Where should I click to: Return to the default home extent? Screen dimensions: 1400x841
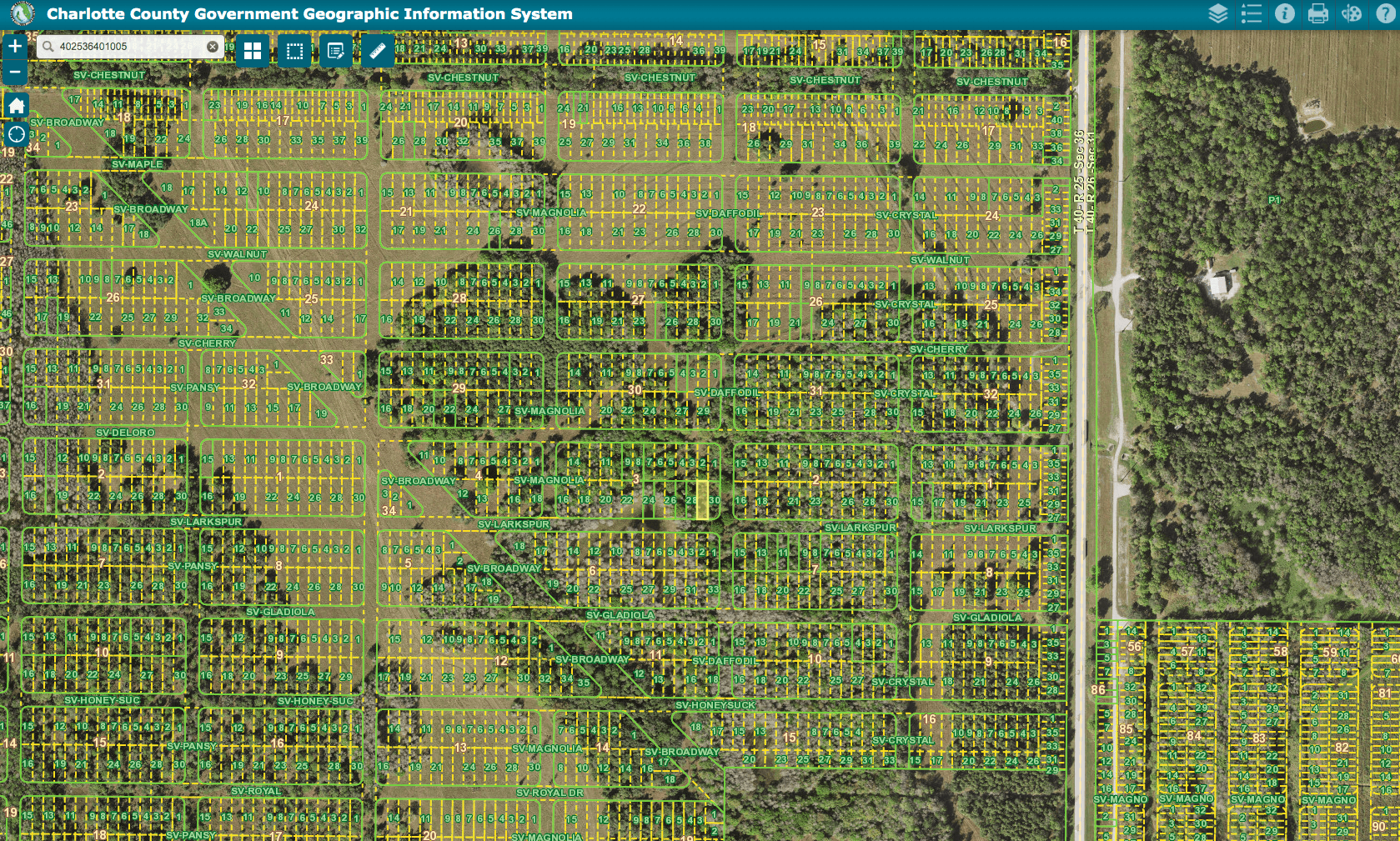[16, 106]
